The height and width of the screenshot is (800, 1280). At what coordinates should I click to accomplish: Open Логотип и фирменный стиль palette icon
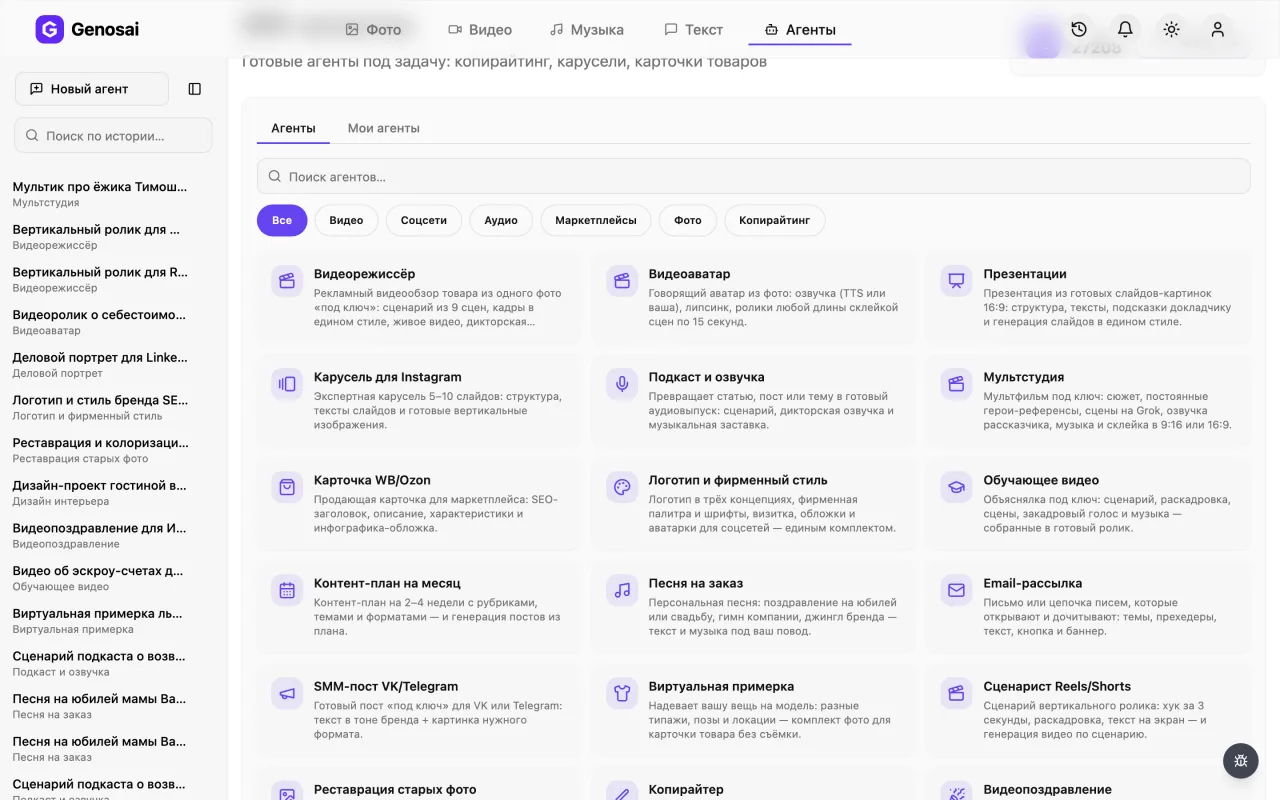coord(622,487)
